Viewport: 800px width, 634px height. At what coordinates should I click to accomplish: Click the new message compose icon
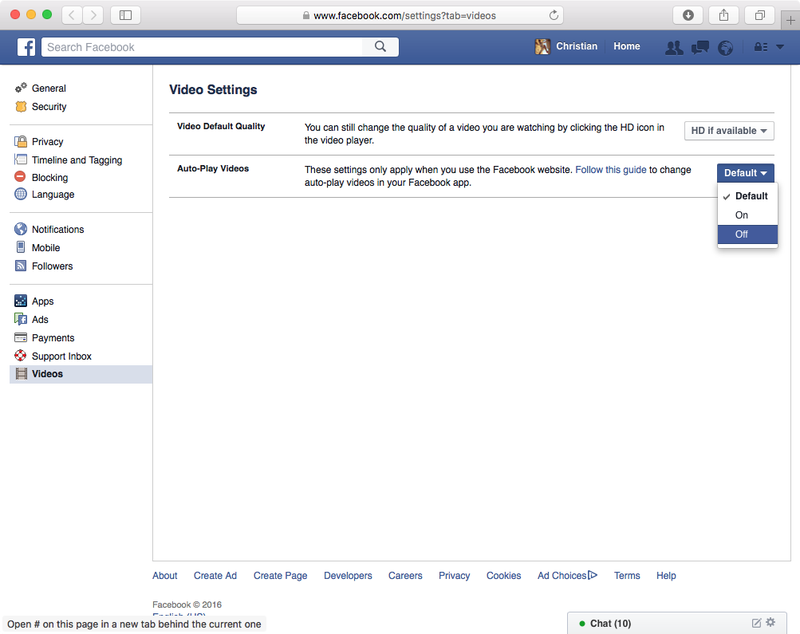pos(757,623)
